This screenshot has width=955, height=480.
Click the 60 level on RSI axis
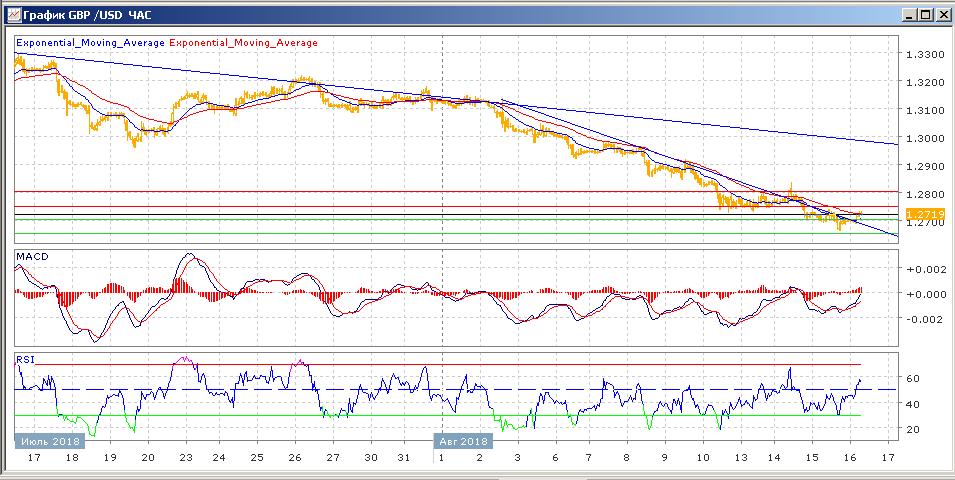tap(912, 379)
